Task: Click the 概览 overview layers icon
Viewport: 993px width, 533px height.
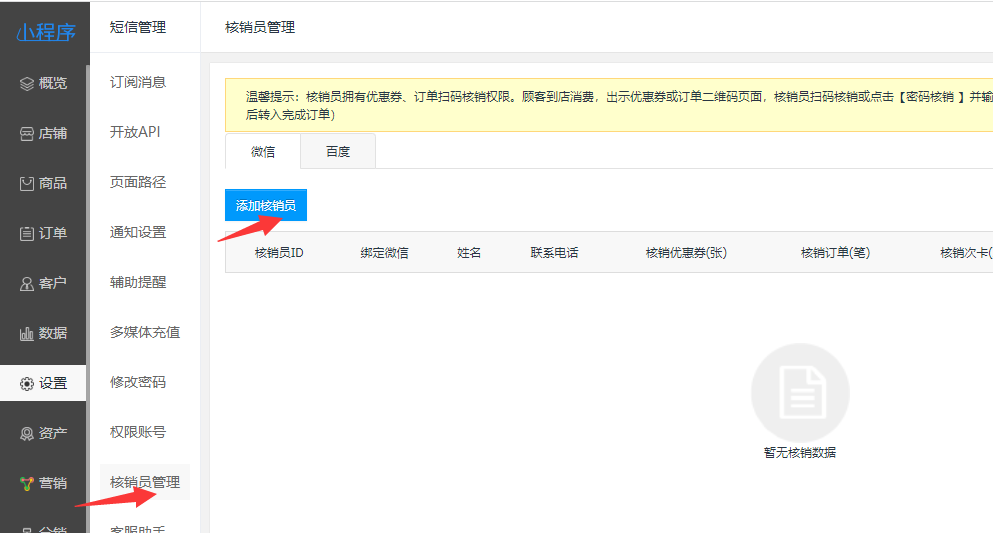Action: click(27, 84)
